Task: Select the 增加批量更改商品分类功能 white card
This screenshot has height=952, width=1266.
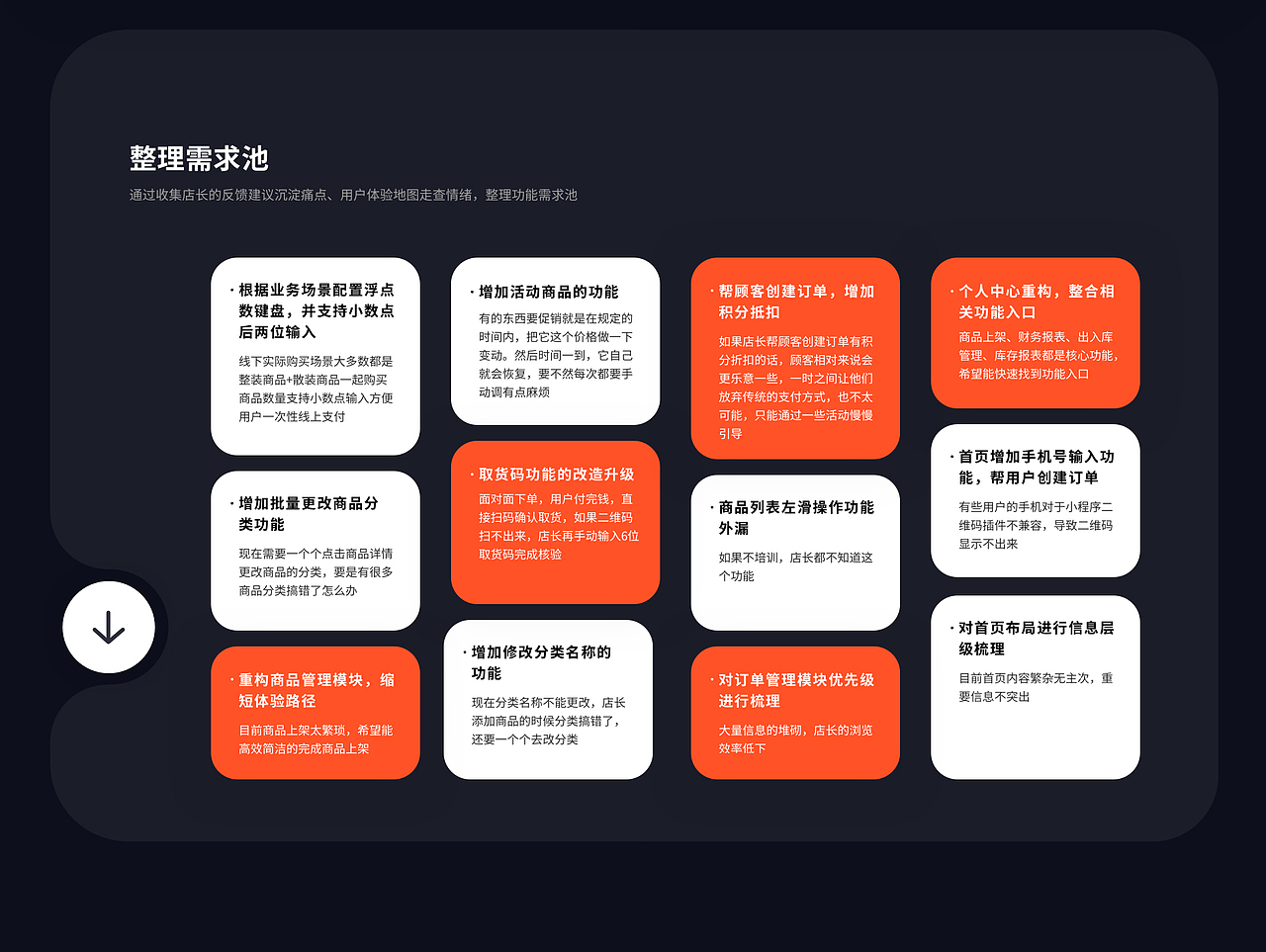Action: 316,550
